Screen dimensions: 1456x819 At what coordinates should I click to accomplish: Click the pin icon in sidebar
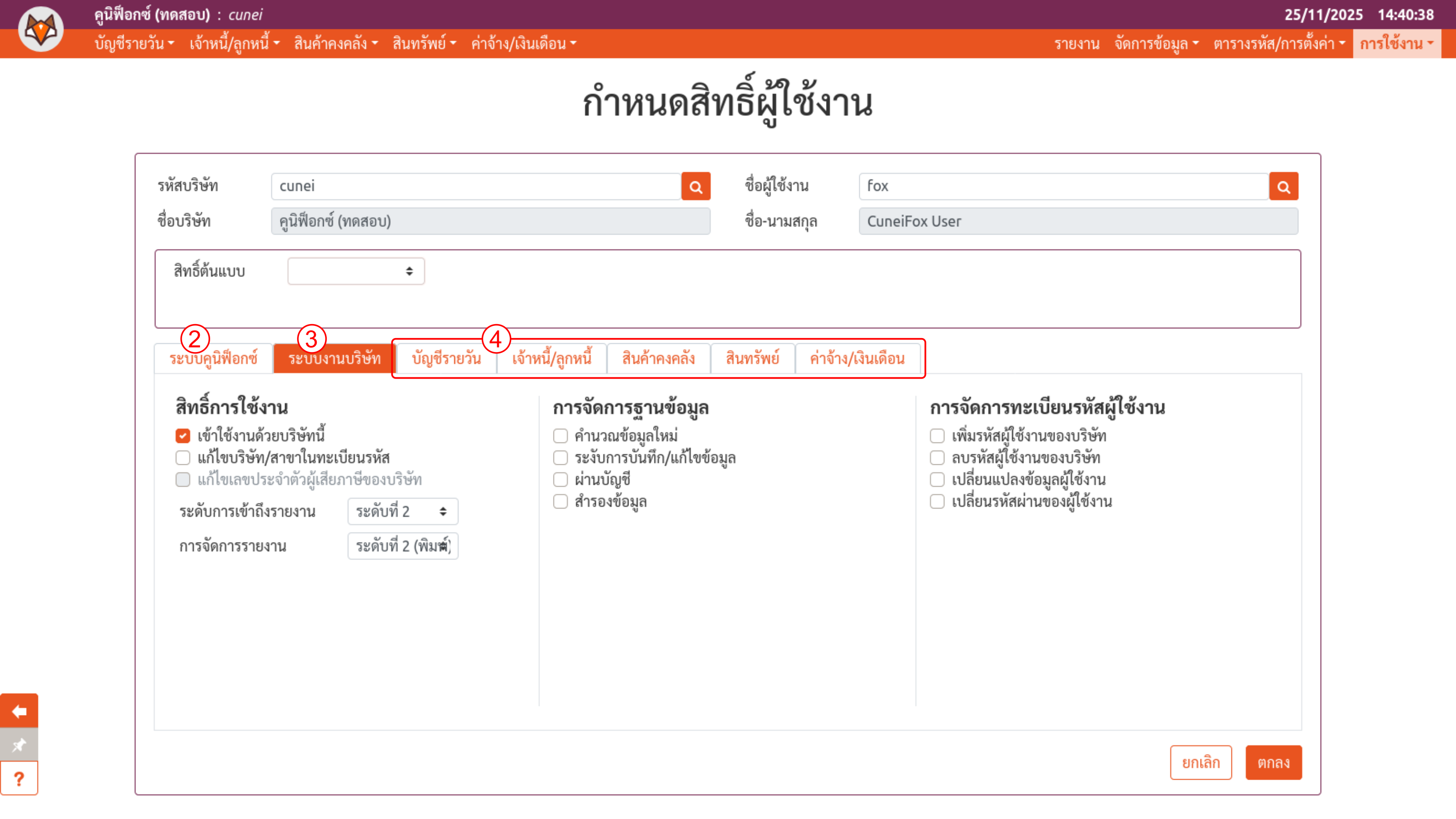coord(19,744)
